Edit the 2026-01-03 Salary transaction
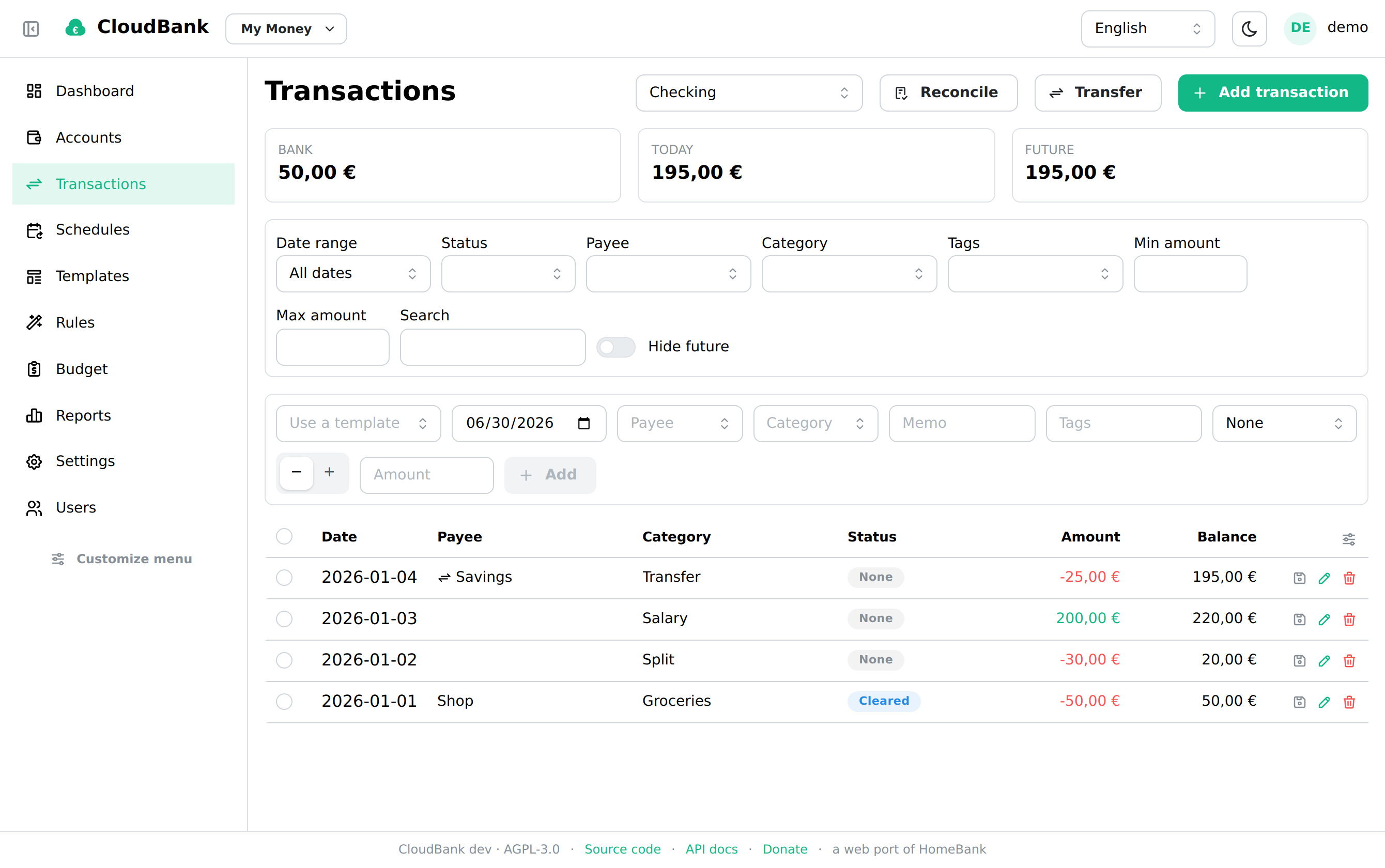Screen dimensions: 1385x868 click(1324, 619)
